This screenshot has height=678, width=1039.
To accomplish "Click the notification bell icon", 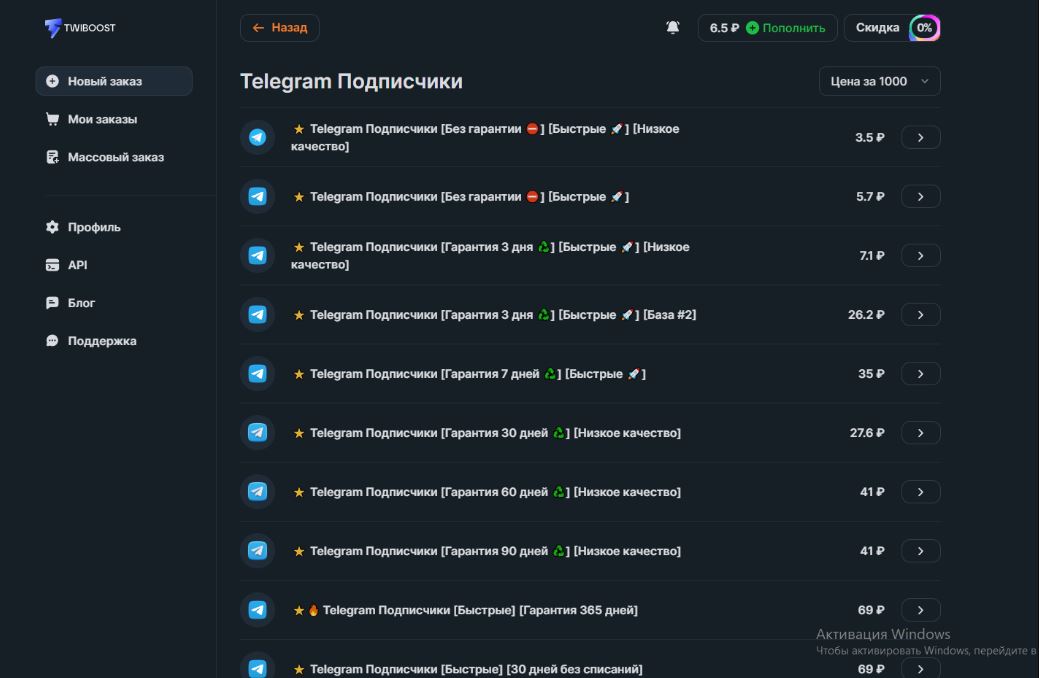I will (x=673, y=28).
